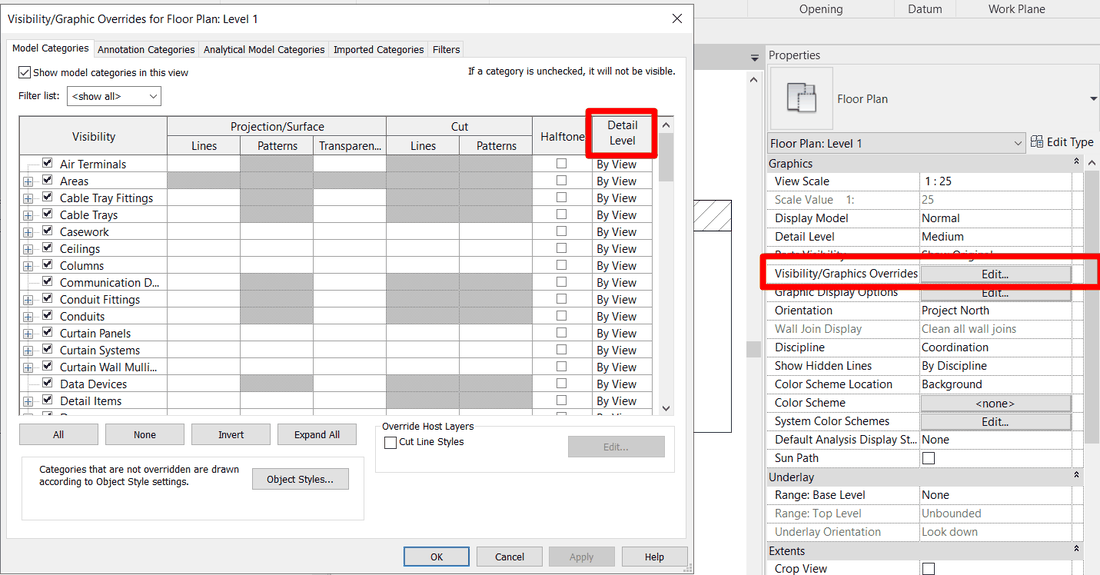Select the Communication D... category row

[109, 283]
